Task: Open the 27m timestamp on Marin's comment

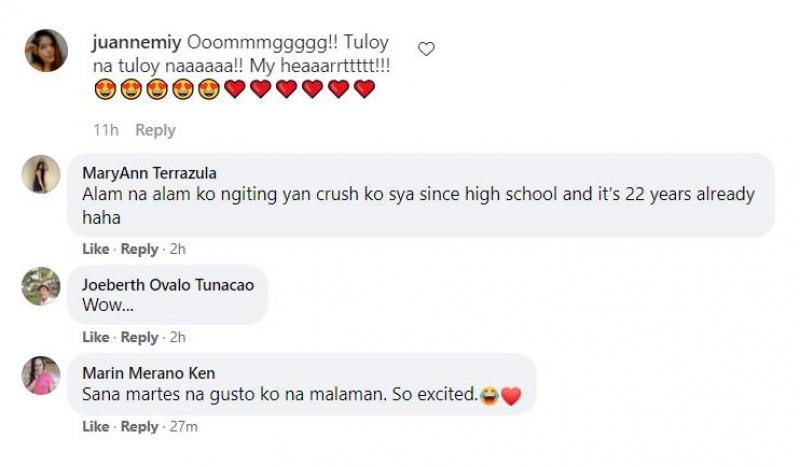Action: pyautogui.click(x=184, y=427)
